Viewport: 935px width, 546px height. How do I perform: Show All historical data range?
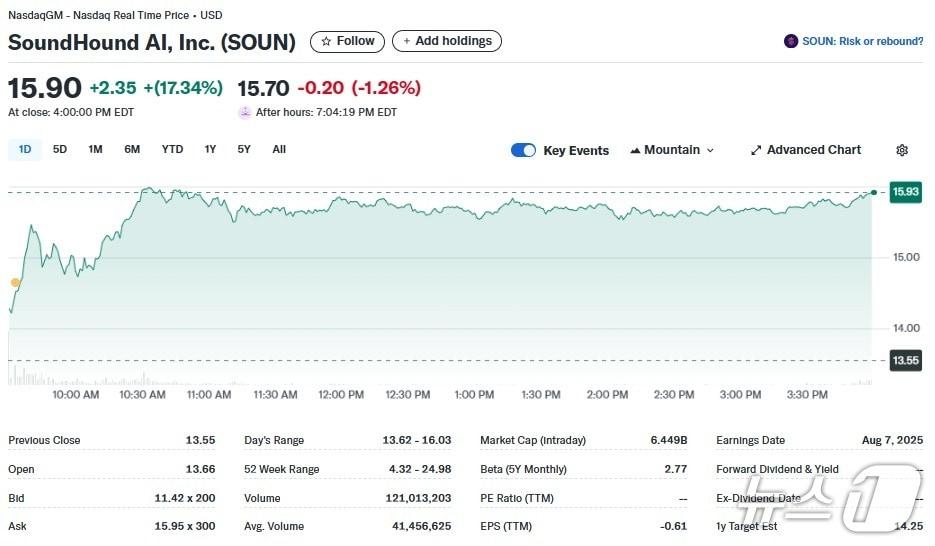click(279, 149)
